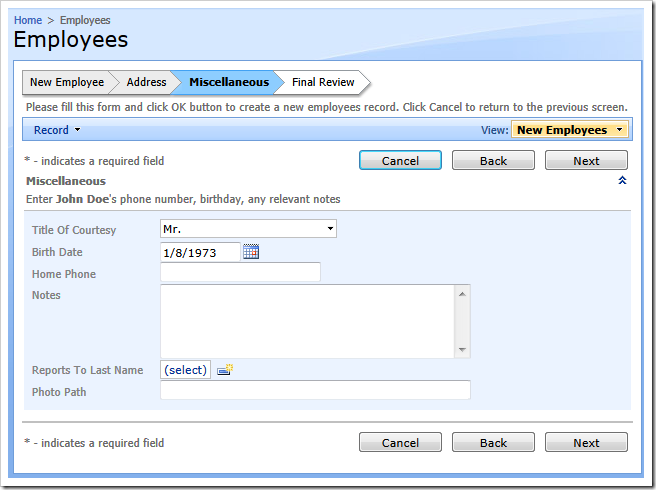Click the bottom Back button
This screenshot has height=490, width=656.
pos(493,442)
